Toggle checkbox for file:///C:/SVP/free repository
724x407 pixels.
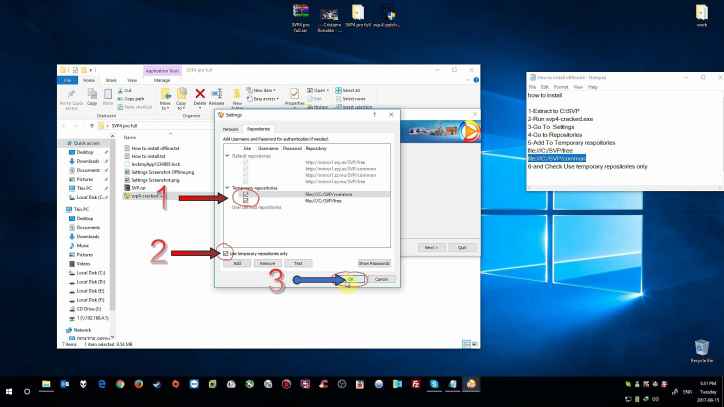[246, 201]
